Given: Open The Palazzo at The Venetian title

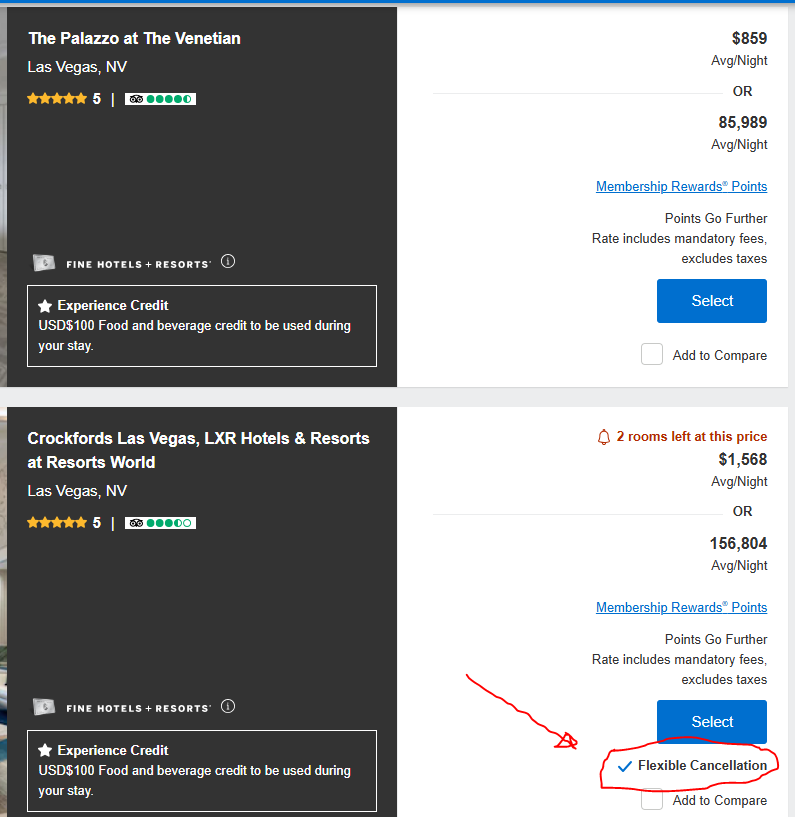Looking at the screenshot, I should tap(134, 39).
